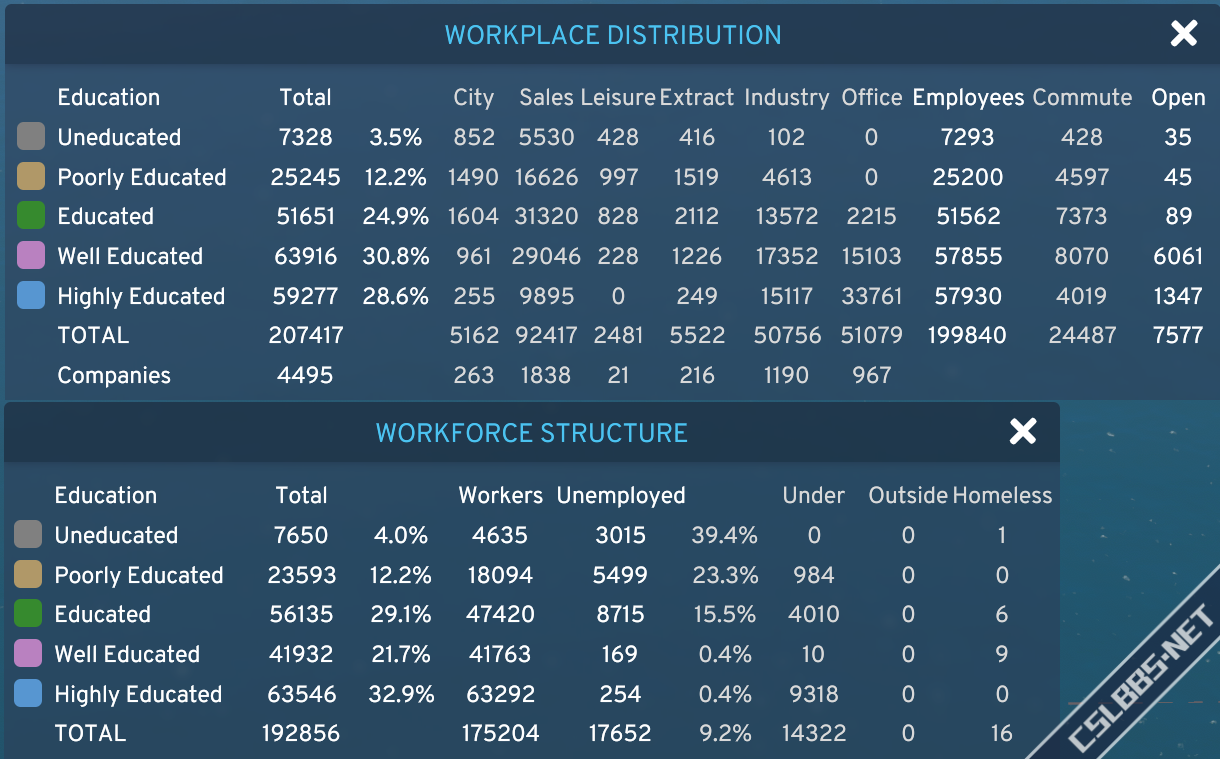
Task: Click the pink Well Educated swatch in Workforce Structure
Action: 28,654
